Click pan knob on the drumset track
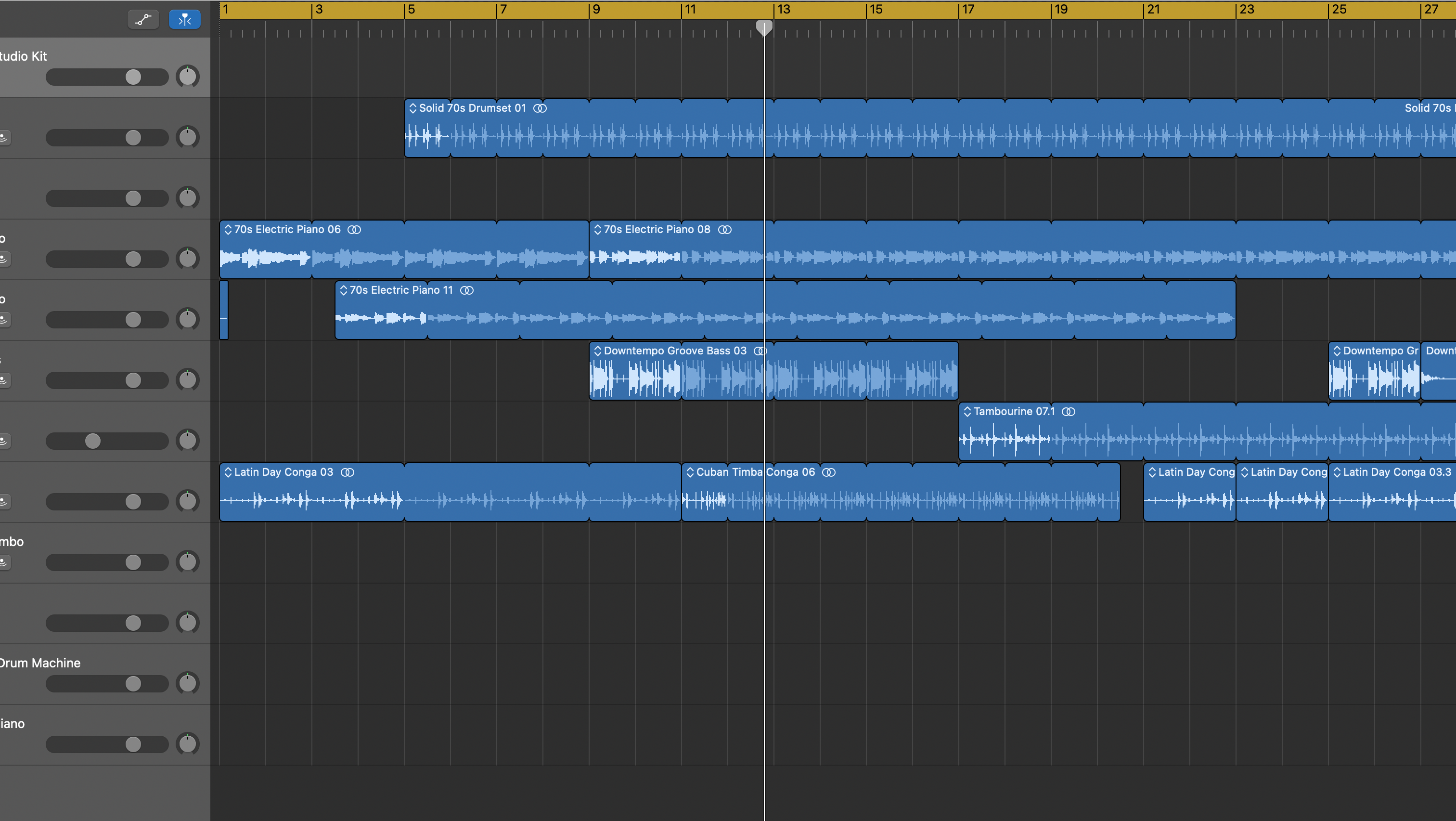The height and width of the screenshot is (821, 1456). [x=188, y=137]
